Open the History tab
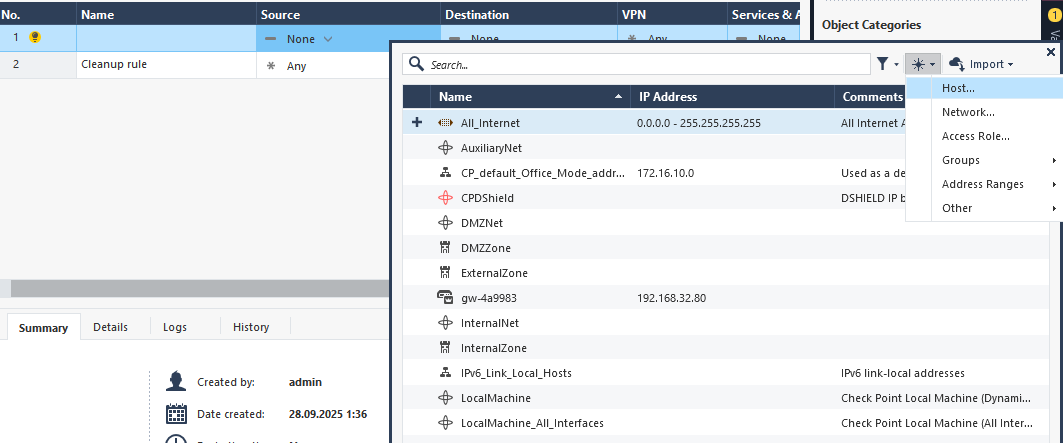This screenshot has width=1063, height=443. [x=251, y=327]
